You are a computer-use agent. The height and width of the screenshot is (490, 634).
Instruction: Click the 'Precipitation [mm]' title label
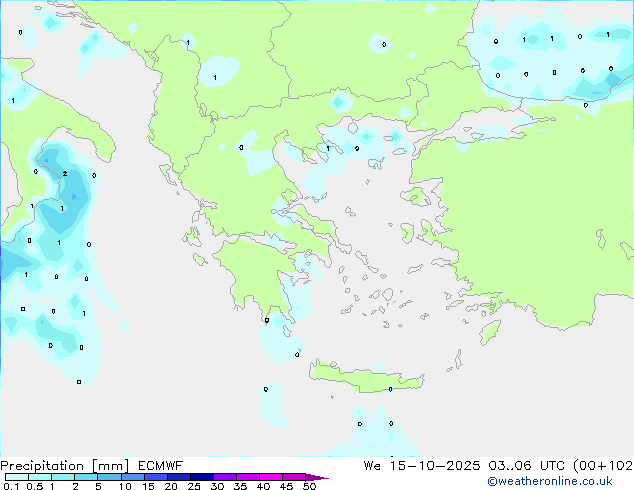[x=65, y=466]
